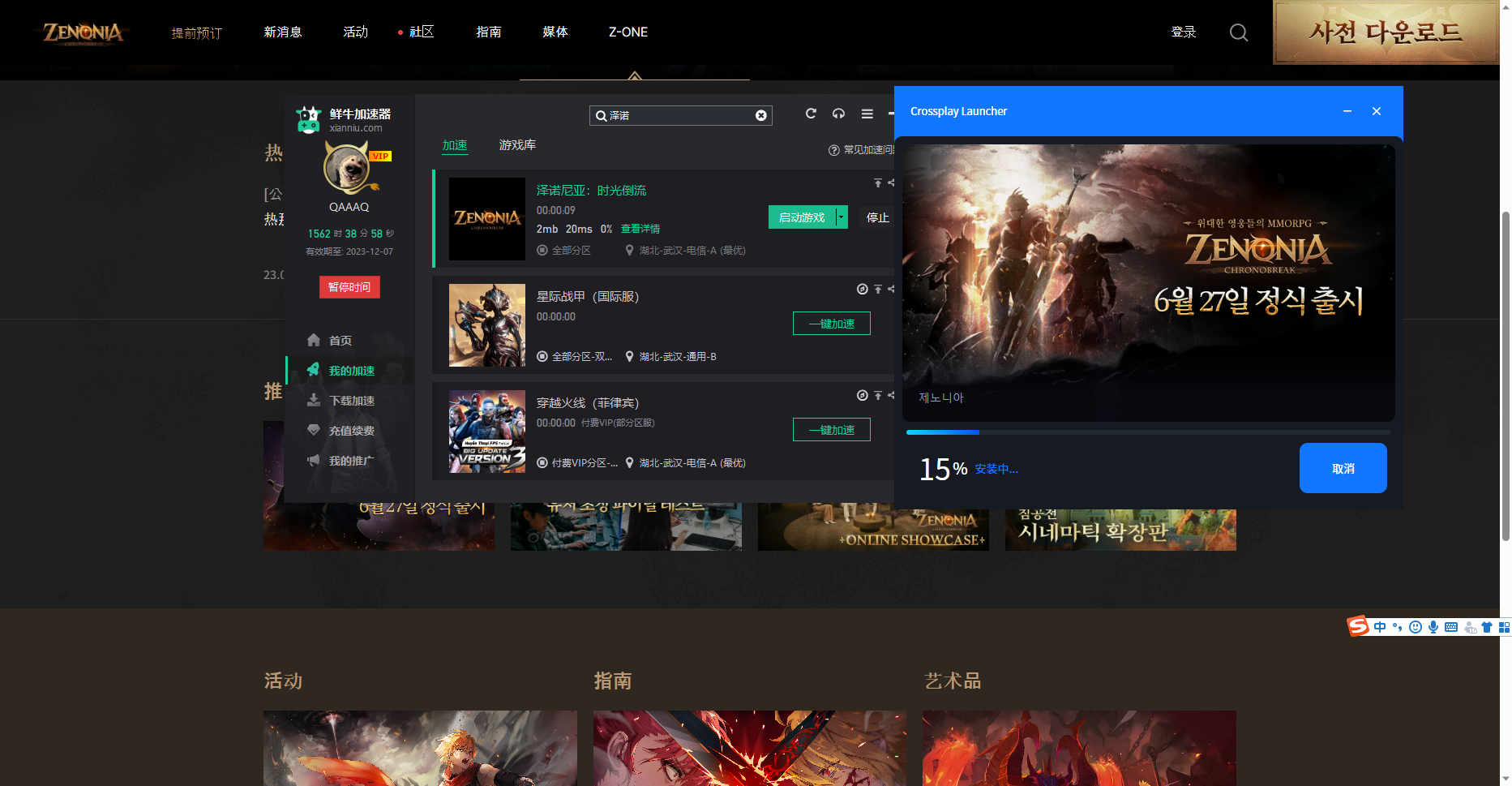Open 指南 website nav item
The width and height of the screenshot is (1512, 786).
[489, 32]
